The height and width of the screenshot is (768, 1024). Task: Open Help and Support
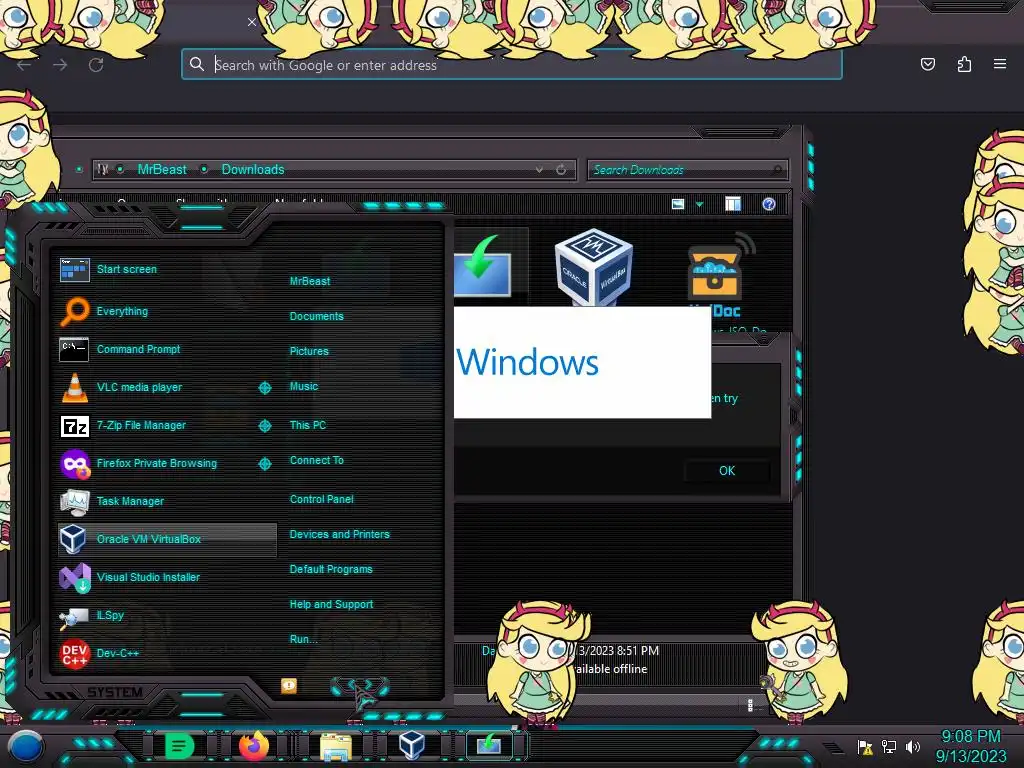click(x=331, y=604)
